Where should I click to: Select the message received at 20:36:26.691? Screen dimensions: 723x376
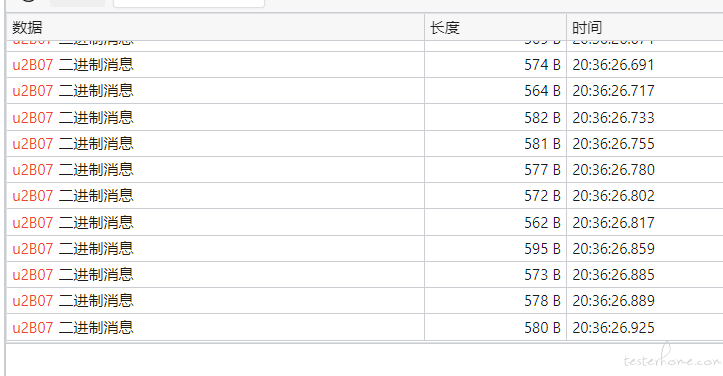click(x=365, y=65)
